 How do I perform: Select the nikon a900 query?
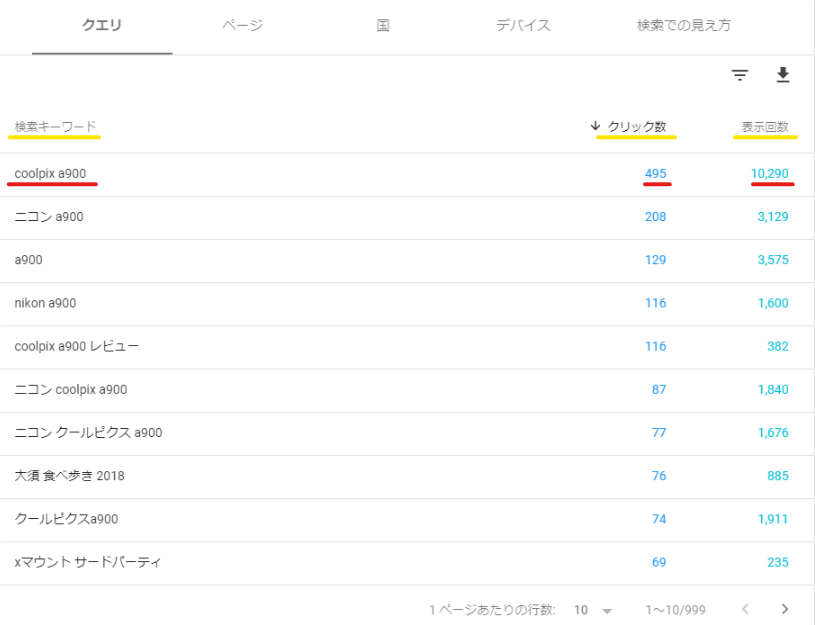tap(45, 303)
